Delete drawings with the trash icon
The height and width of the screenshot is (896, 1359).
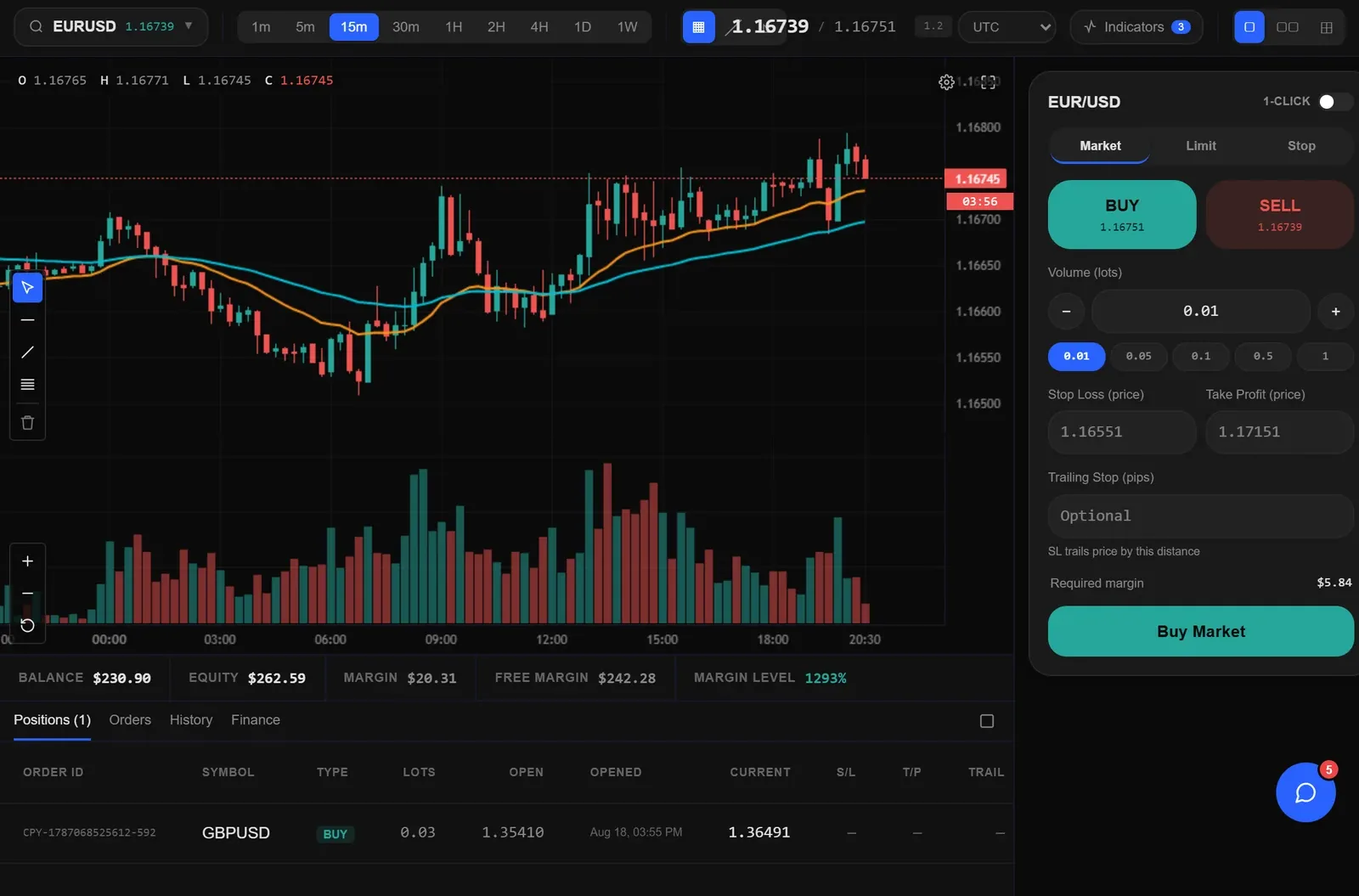27,422
